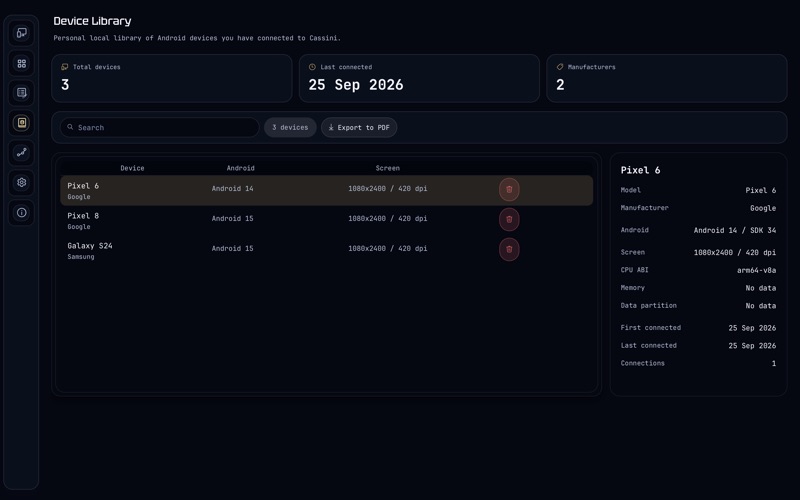Open the settings gear in sidebar

pyautogui.click(x=21, y=182)
